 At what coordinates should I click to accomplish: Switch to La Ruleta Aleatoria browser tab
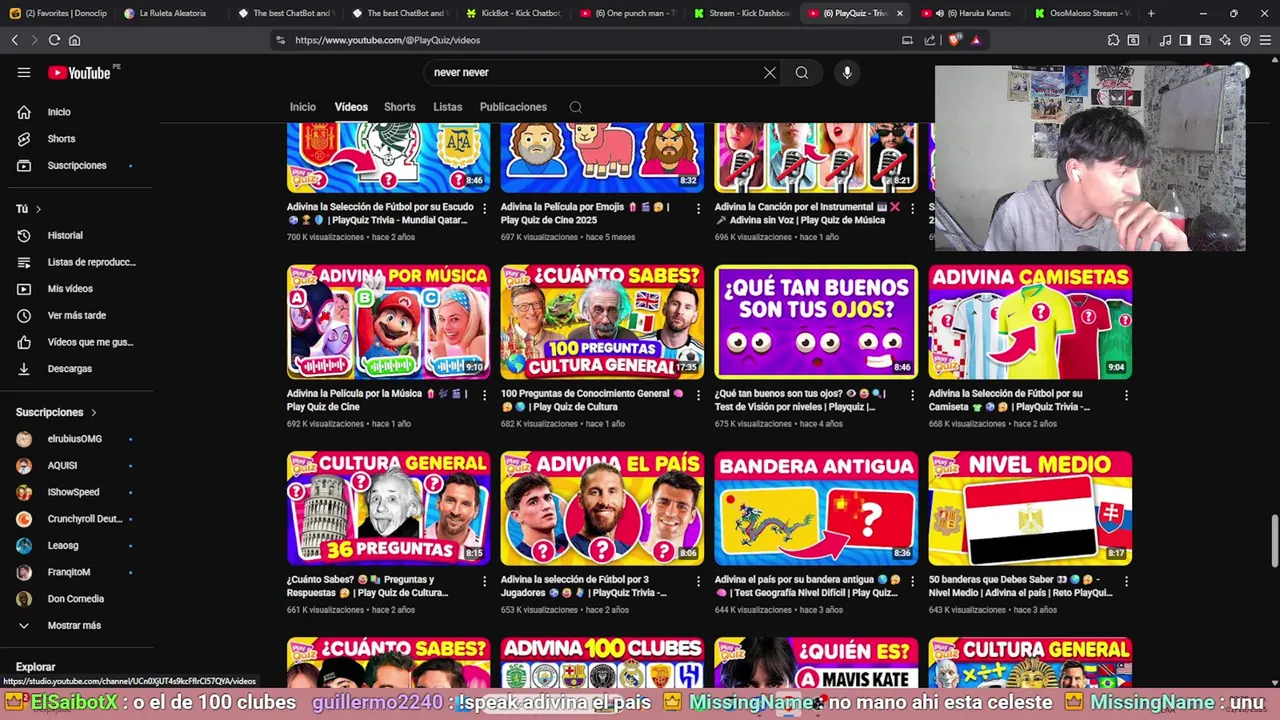(x=171, y=13)
